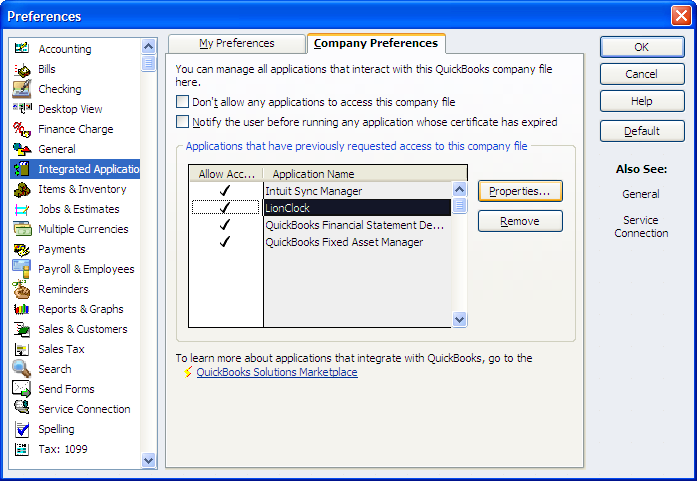Select the Company Preferences tab

point(376,43)
